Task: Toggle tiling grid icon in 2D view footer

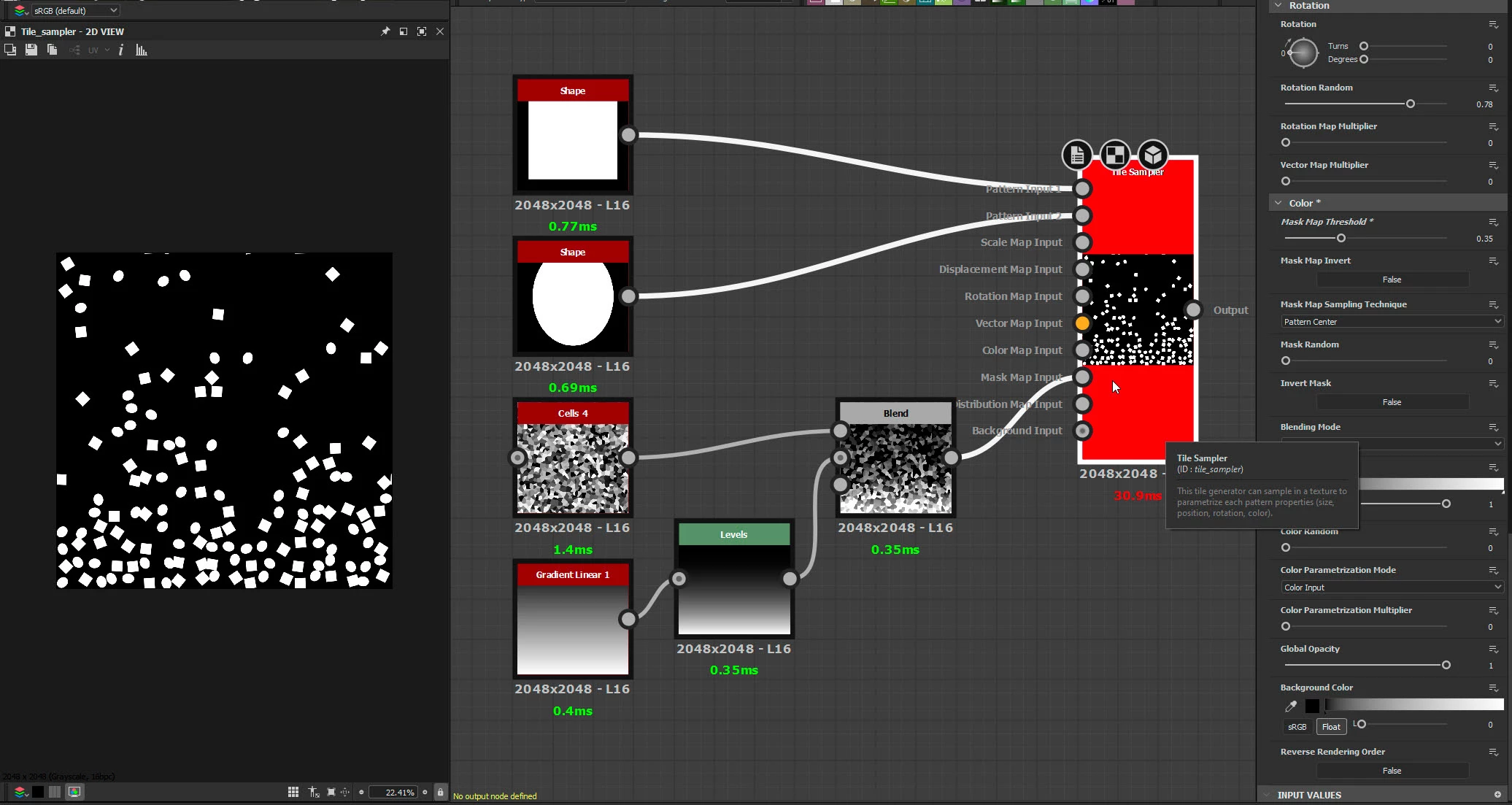Action: [293, 792]
